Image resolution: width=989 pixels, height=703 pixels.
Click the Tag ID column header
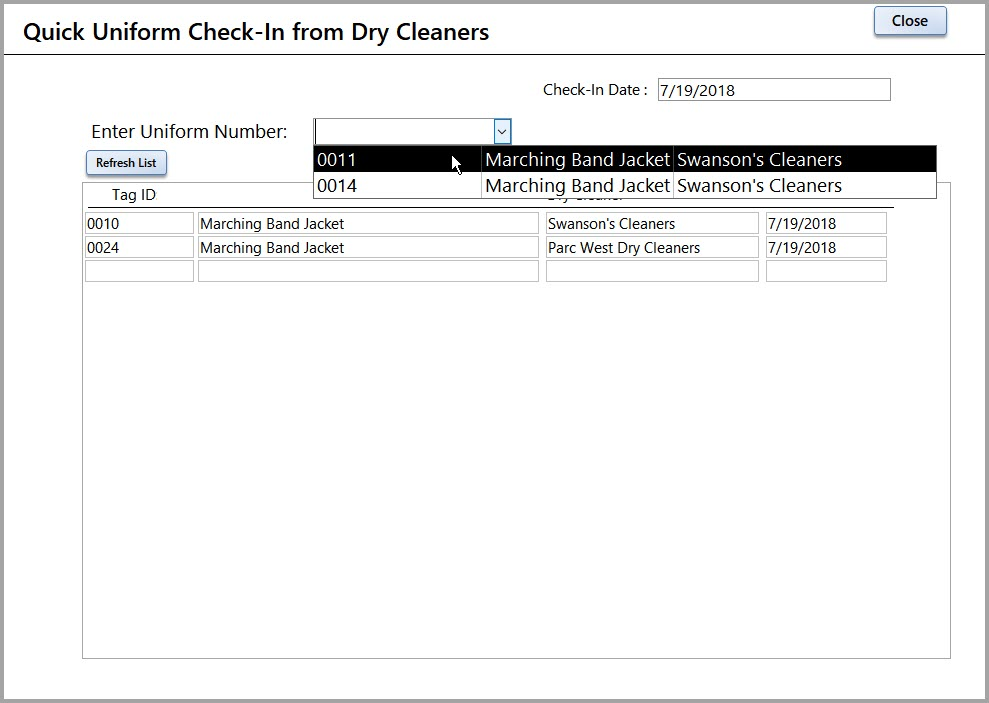tap(133, 195)
